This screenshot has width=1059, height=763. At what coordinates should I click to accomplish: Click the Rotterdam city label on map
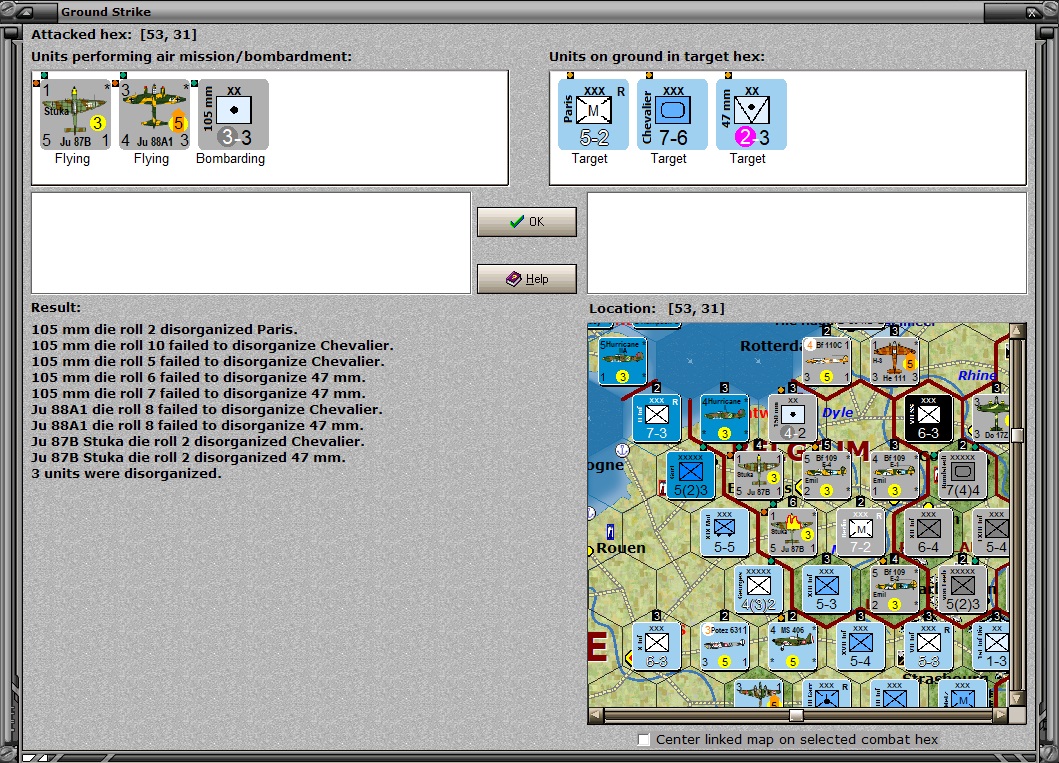pos(771,346)
